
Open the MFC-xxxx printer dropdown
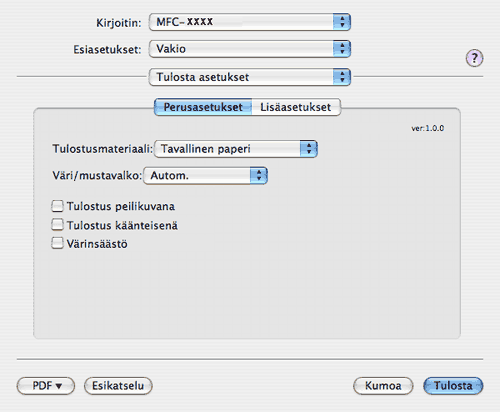(x=250, y=22)
